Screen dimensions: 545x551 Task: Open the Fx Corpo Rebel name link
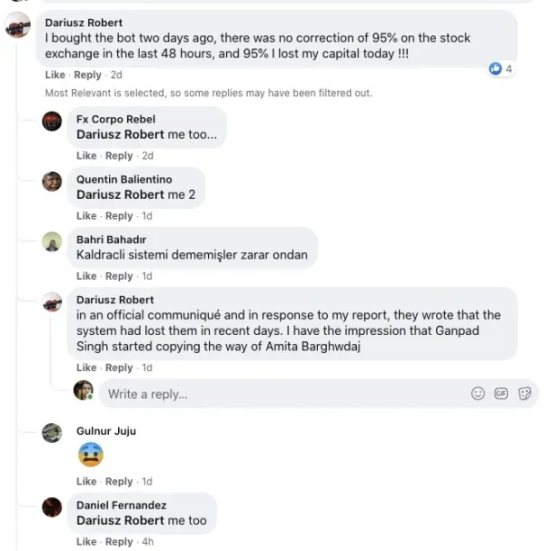pyautogui.click(x=116, y=119)
